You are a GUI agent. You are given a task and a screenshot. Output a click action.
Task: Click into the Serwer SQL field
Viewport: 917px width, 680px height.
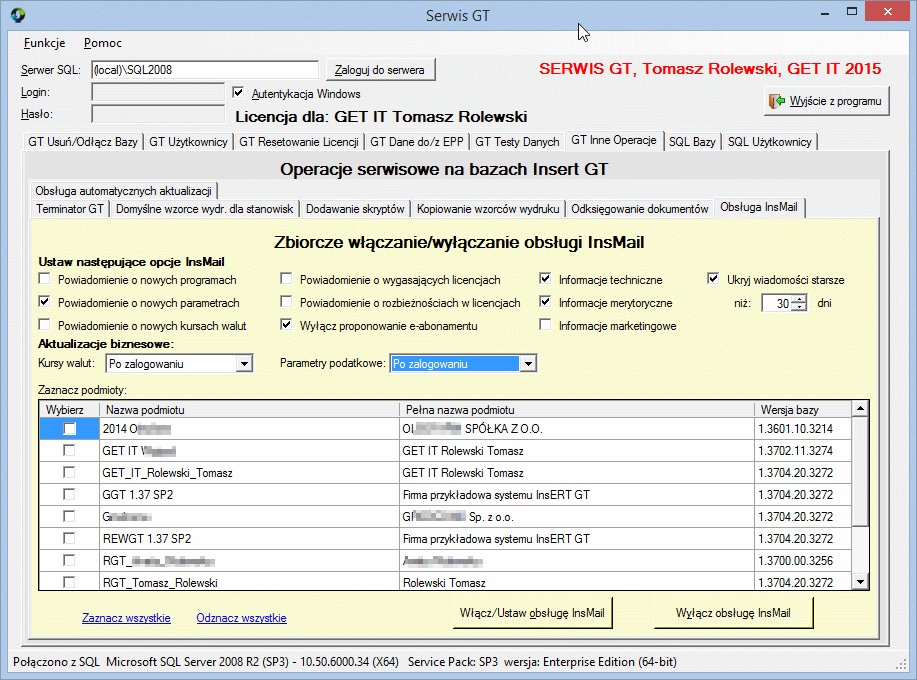[x=205, y=70]
